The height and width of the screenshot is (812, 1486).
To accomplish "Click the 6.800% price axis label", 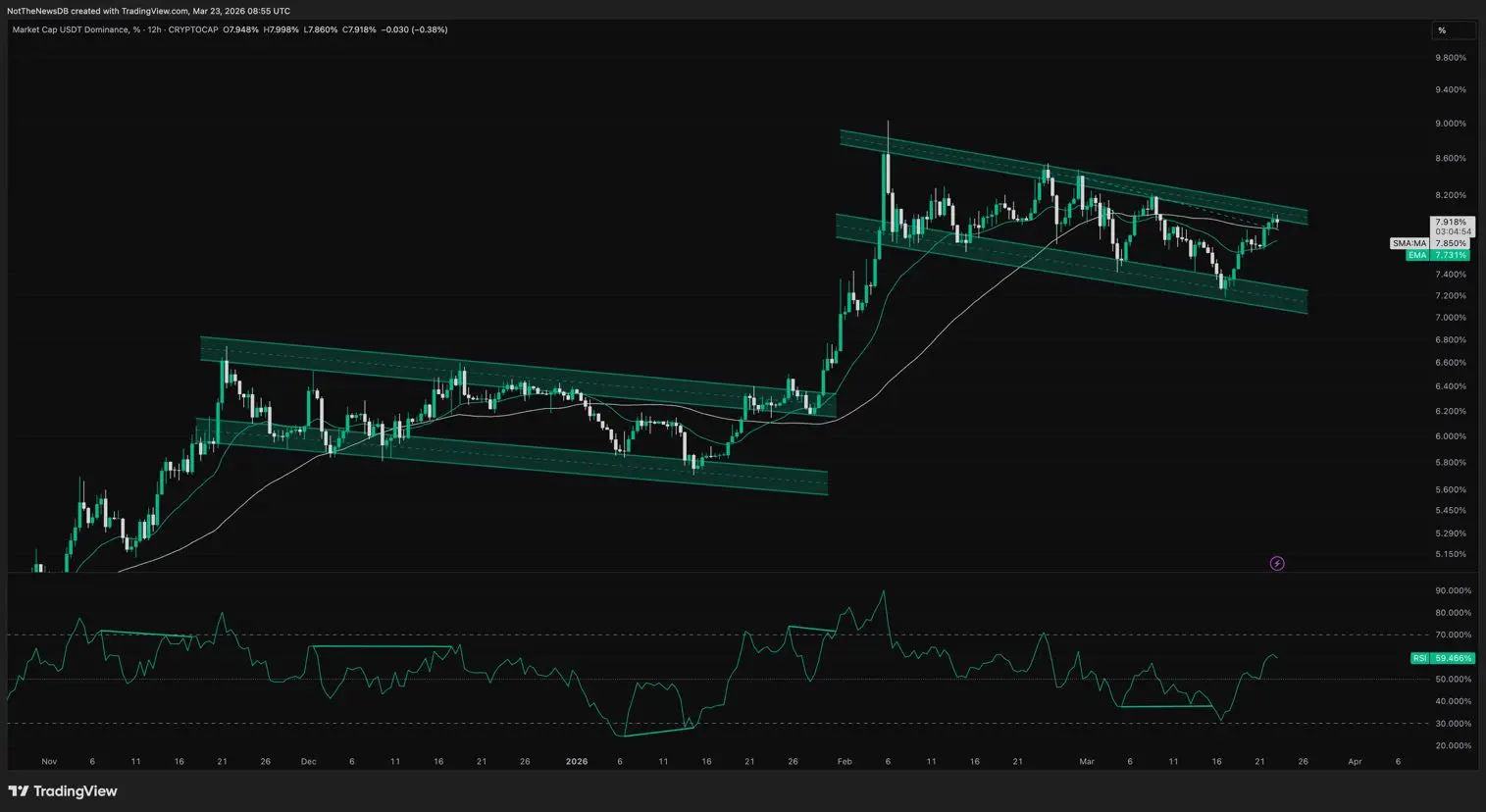I will click(x=1451, y=340).
